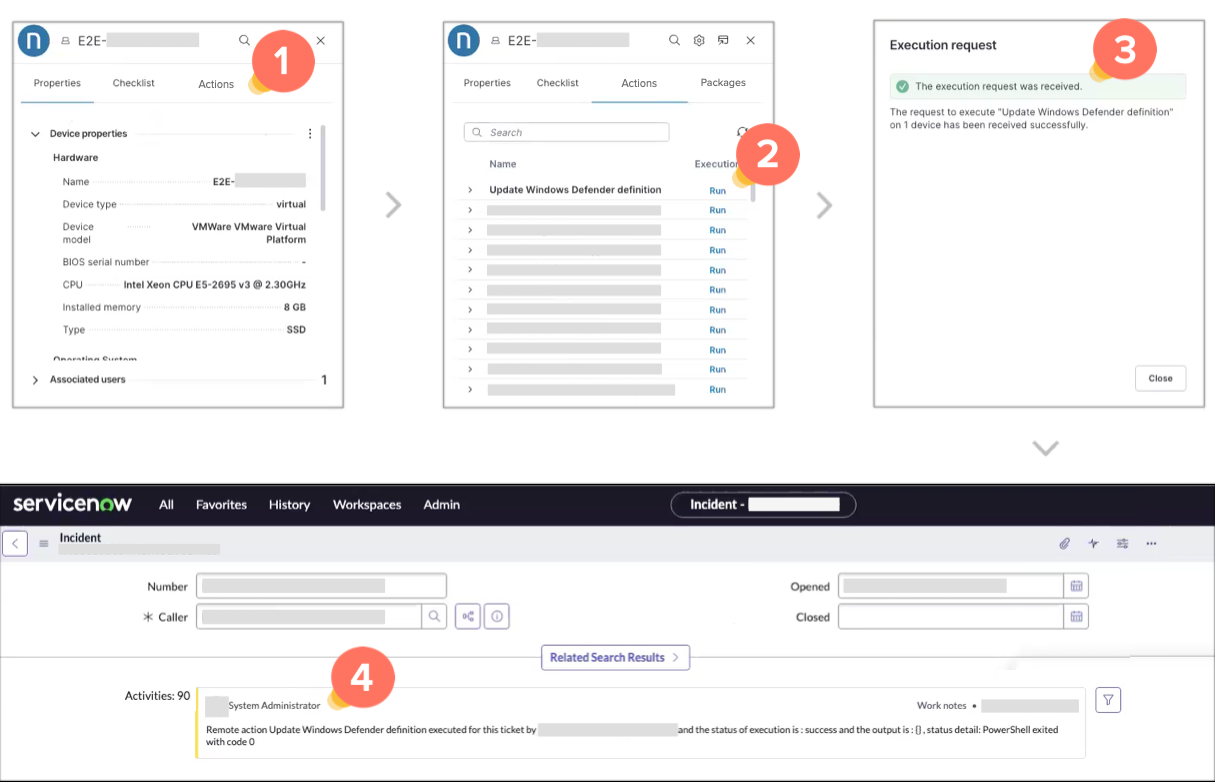1215x782 pixels.
Task: Open the Workspaces menu in ServiceNow
Action: pyautogui.click(x=367, y=505)
